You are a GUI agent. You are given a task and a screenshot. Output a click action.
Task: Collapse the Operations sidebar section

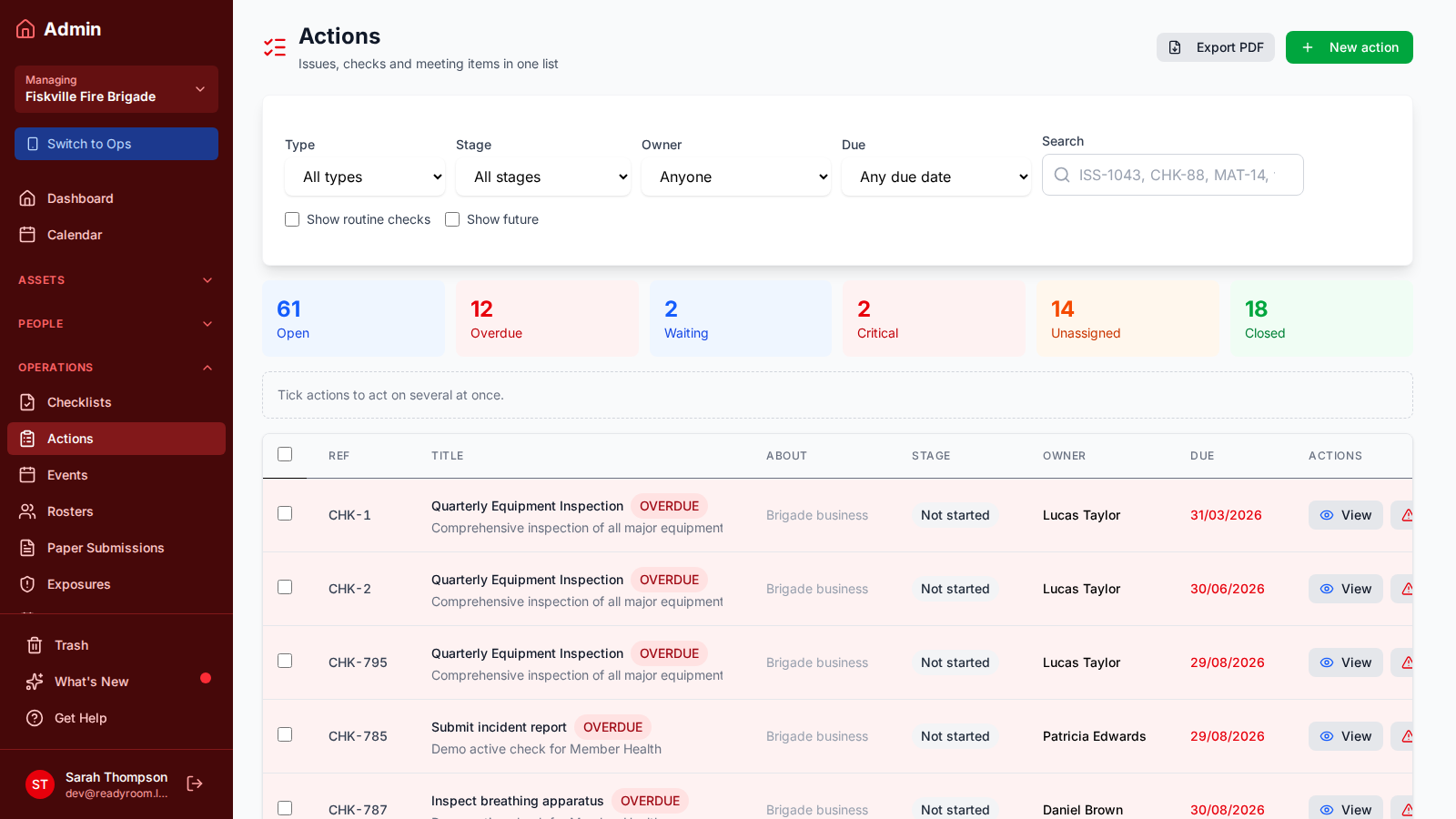(116, 368)
